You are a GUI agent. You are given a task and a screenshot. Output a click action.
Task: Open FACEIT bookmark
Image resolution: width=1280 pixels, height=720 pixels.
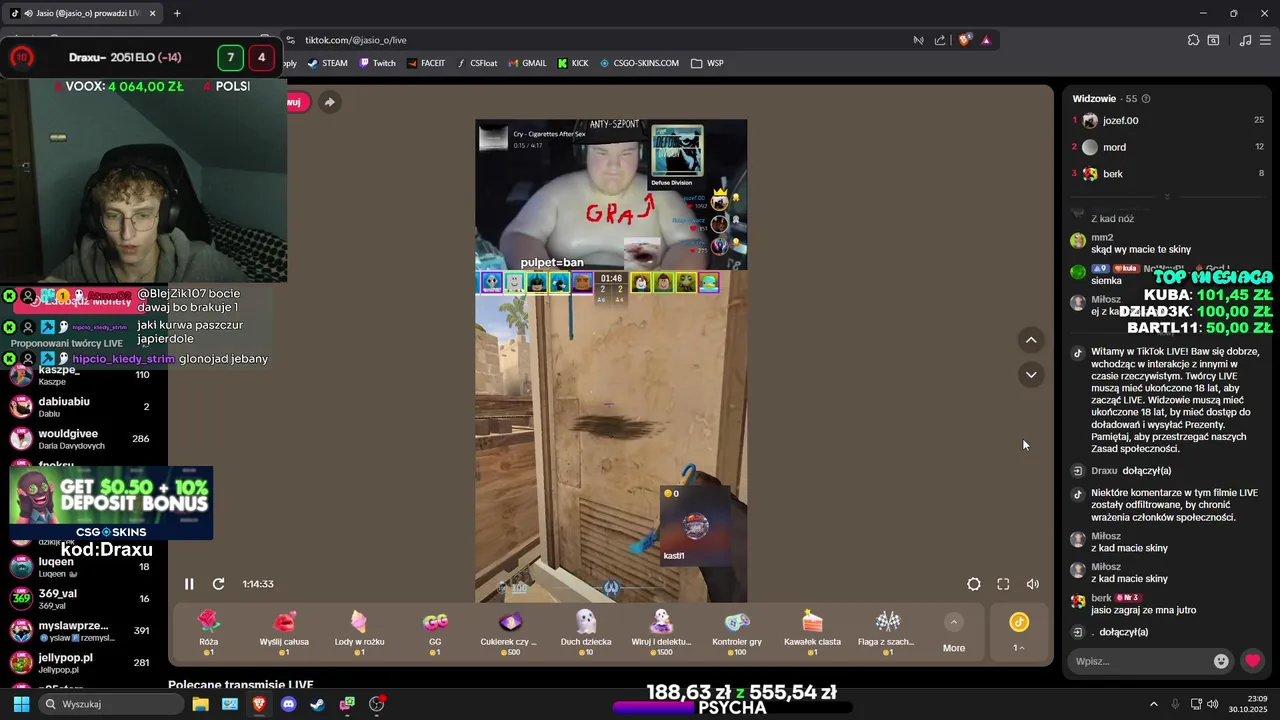[425, 63]
